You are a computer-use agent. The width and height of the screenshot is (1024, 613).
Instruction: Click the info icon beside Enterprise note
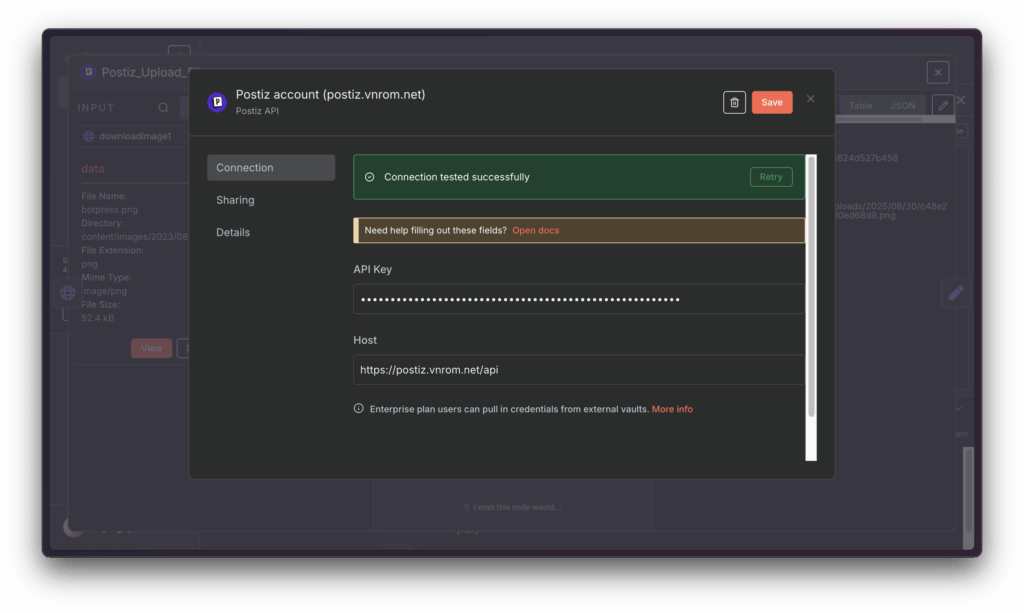[x=359, y=409]
